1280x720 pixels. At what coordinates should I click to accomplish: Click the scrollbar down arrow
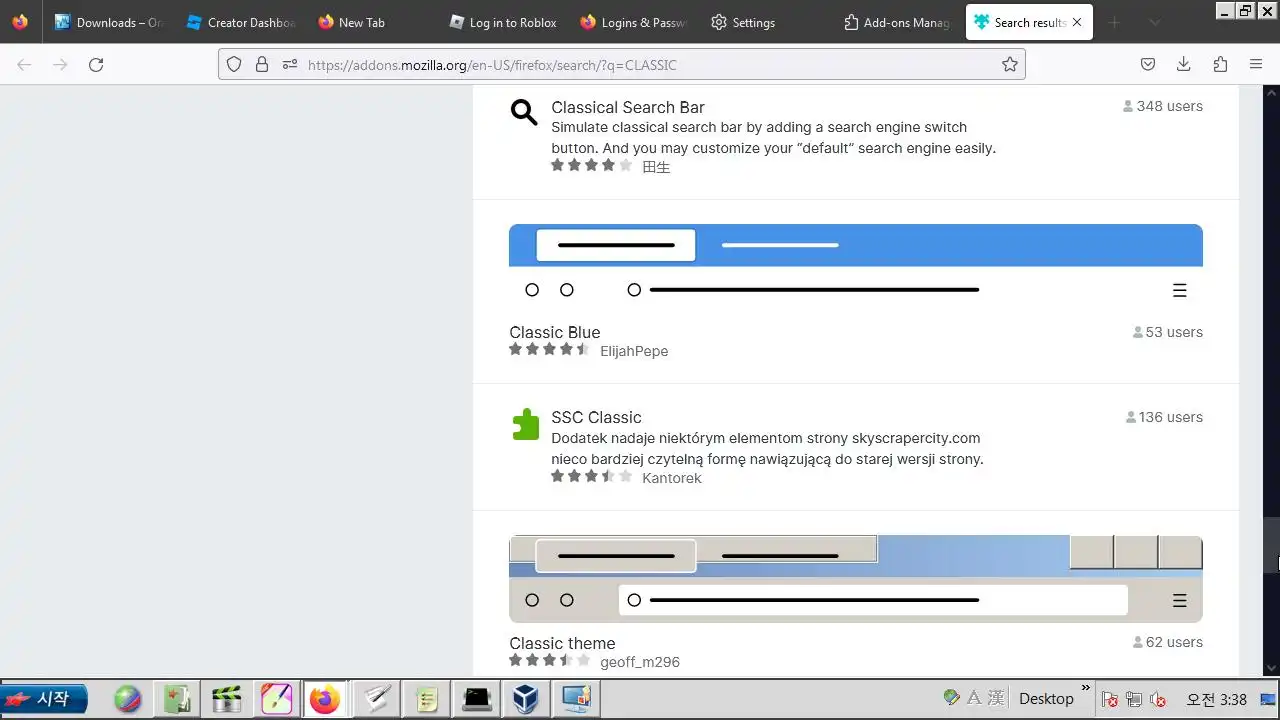(x=1272, y=668)
